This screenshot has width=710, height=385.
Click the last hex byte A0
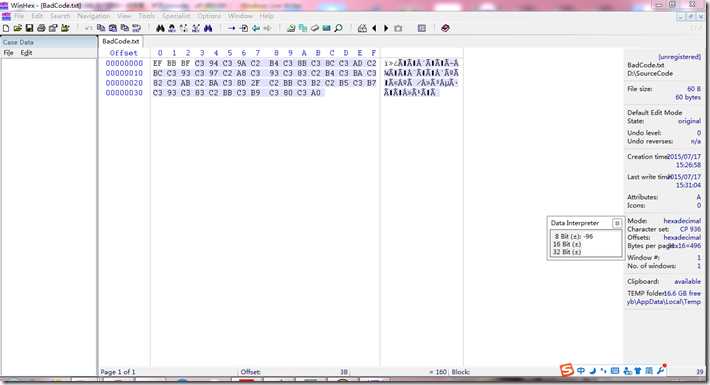316,93
